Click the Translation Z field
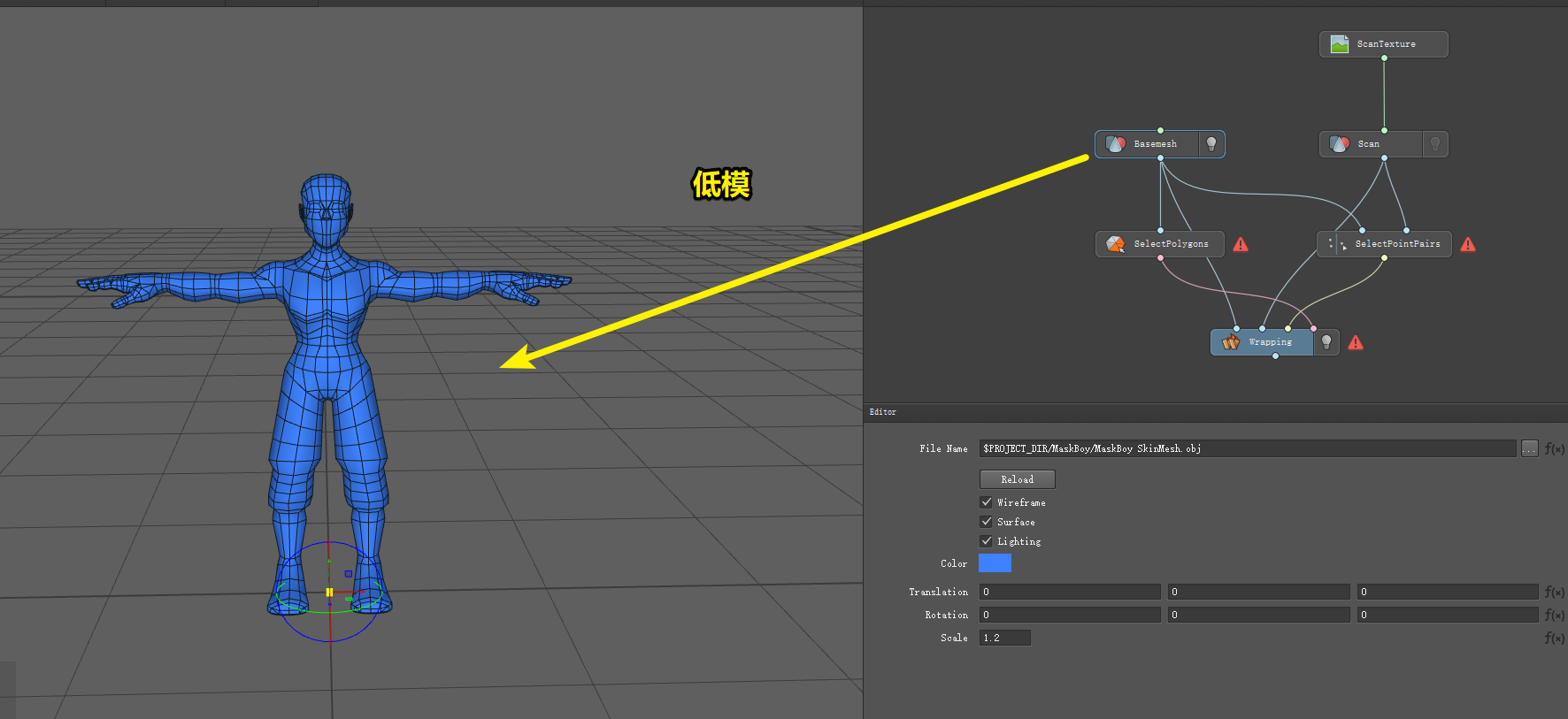Viewport: 1568px width, 719px height. [x=1448, y=592]
